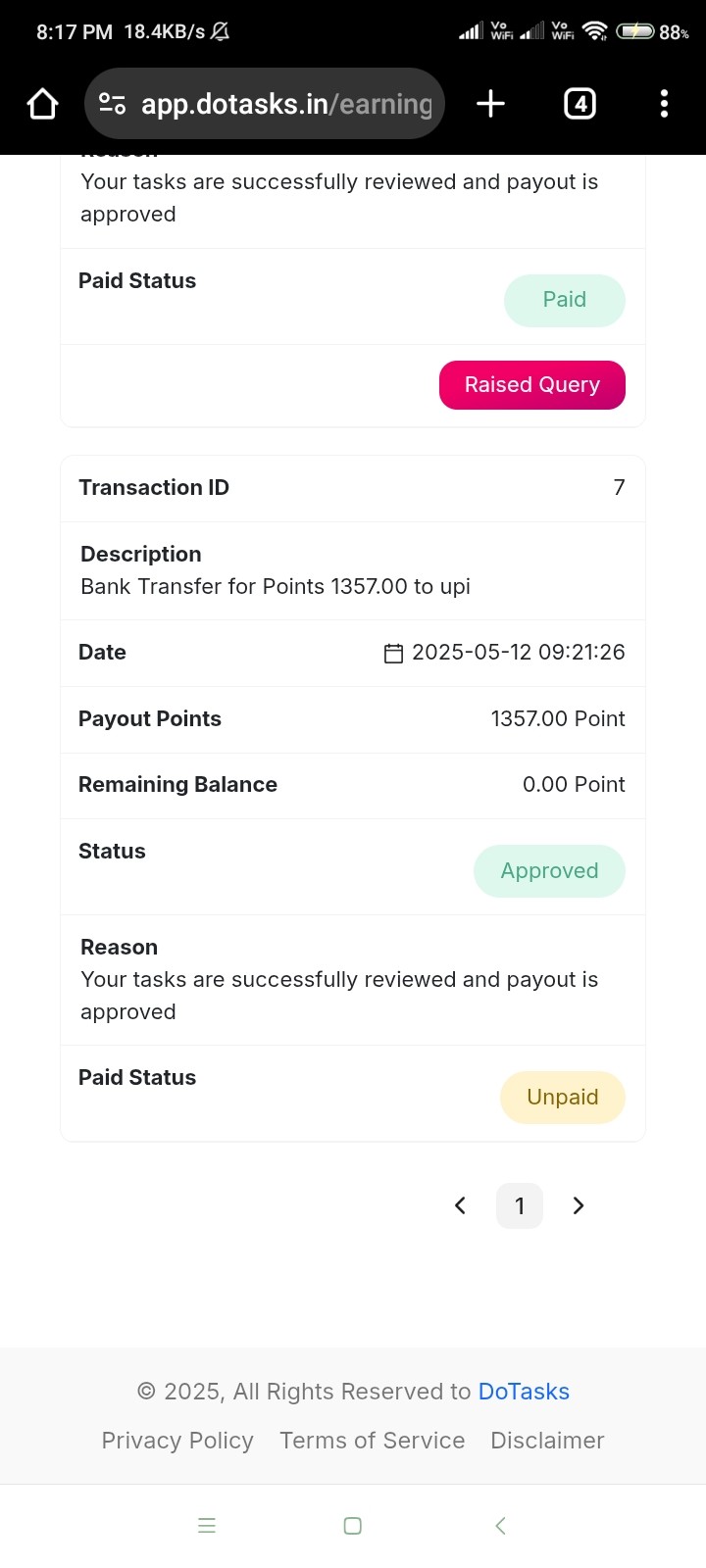The width and height of the screenshot is (706, 1568).
Task: Open the Terms of Service page
Action: (x=372, y=1441)
